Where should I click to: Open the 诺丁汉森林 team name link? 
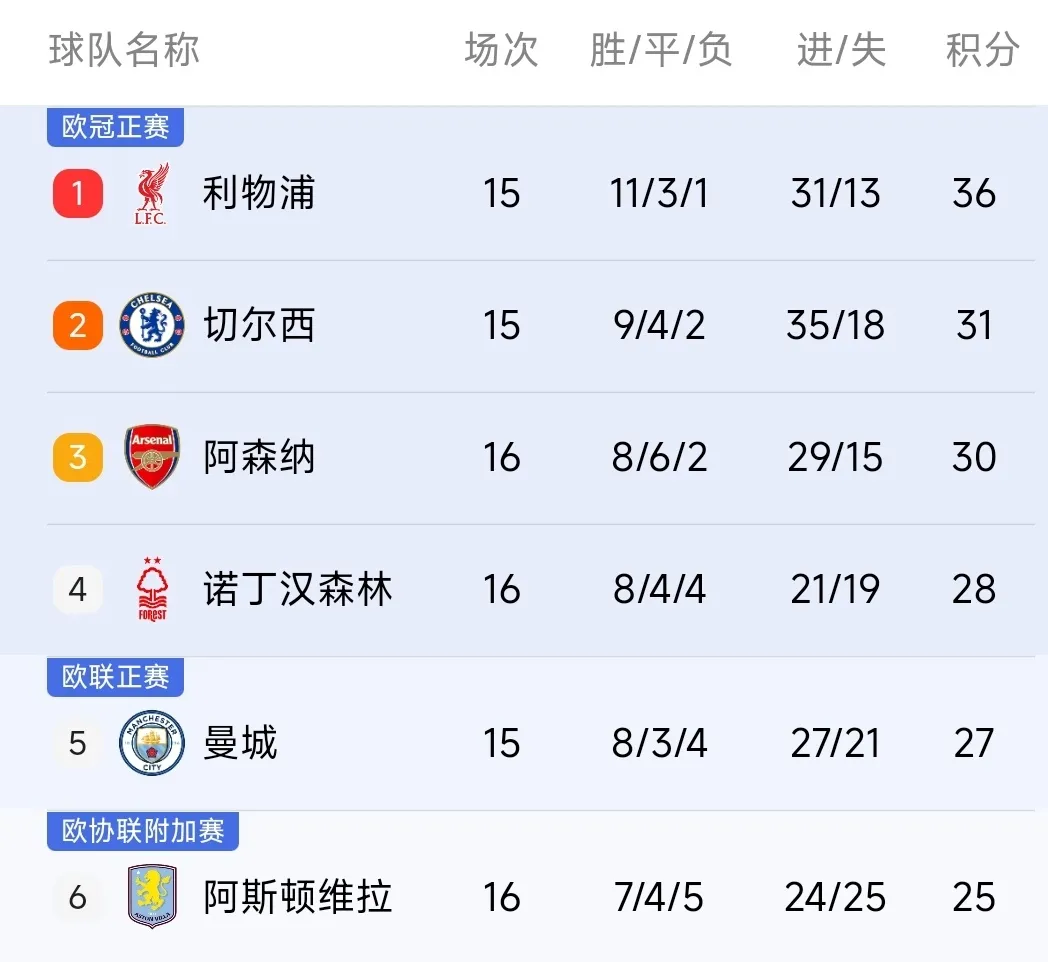(297, 589)
